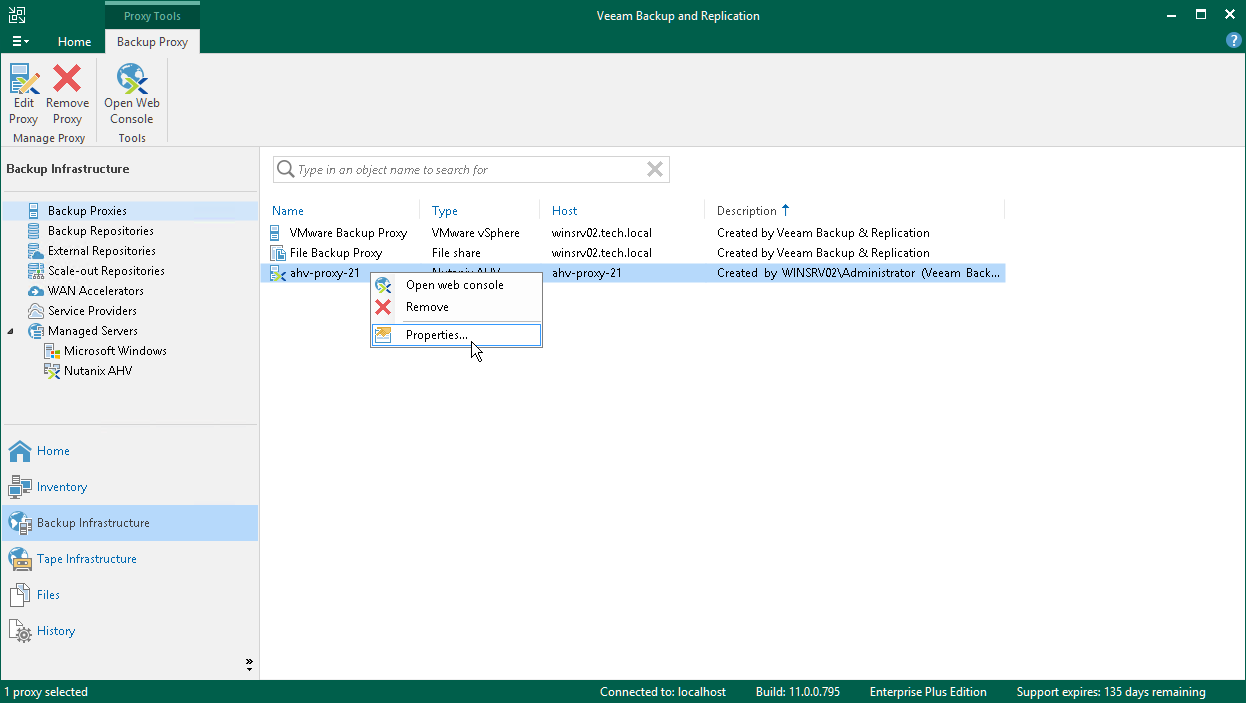Open the Proxy Tools contextual tab
The width and height of the screenshot is (1246, 703).
tap(152, 16)
